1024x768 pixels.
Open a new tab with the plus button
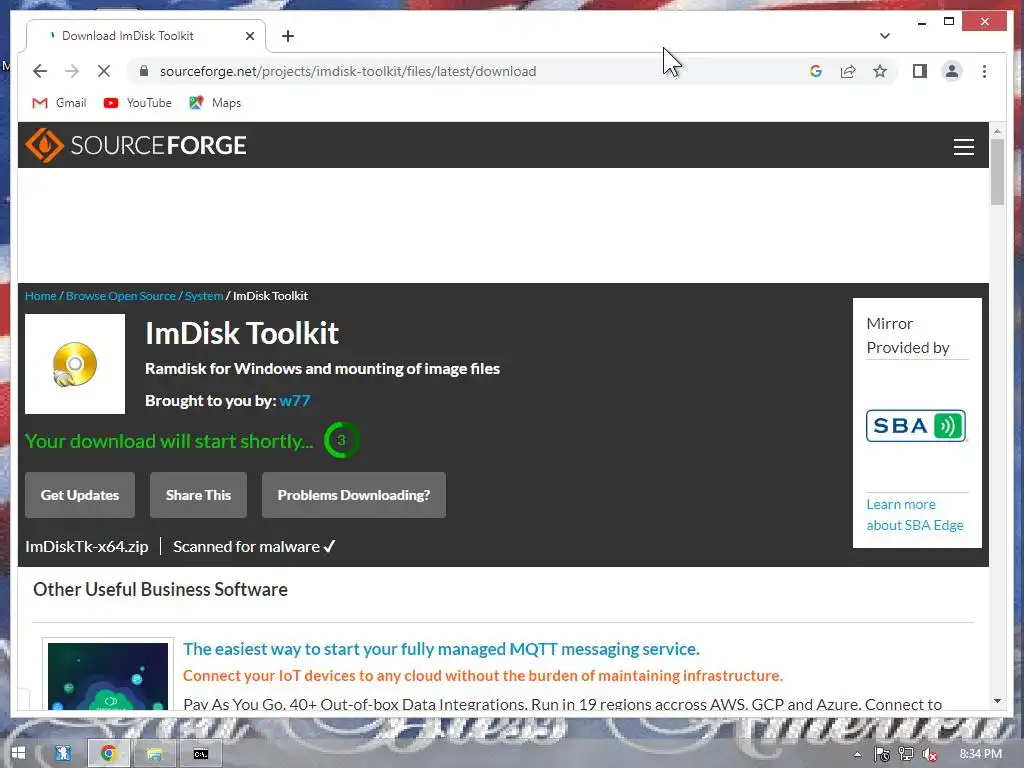288,36
